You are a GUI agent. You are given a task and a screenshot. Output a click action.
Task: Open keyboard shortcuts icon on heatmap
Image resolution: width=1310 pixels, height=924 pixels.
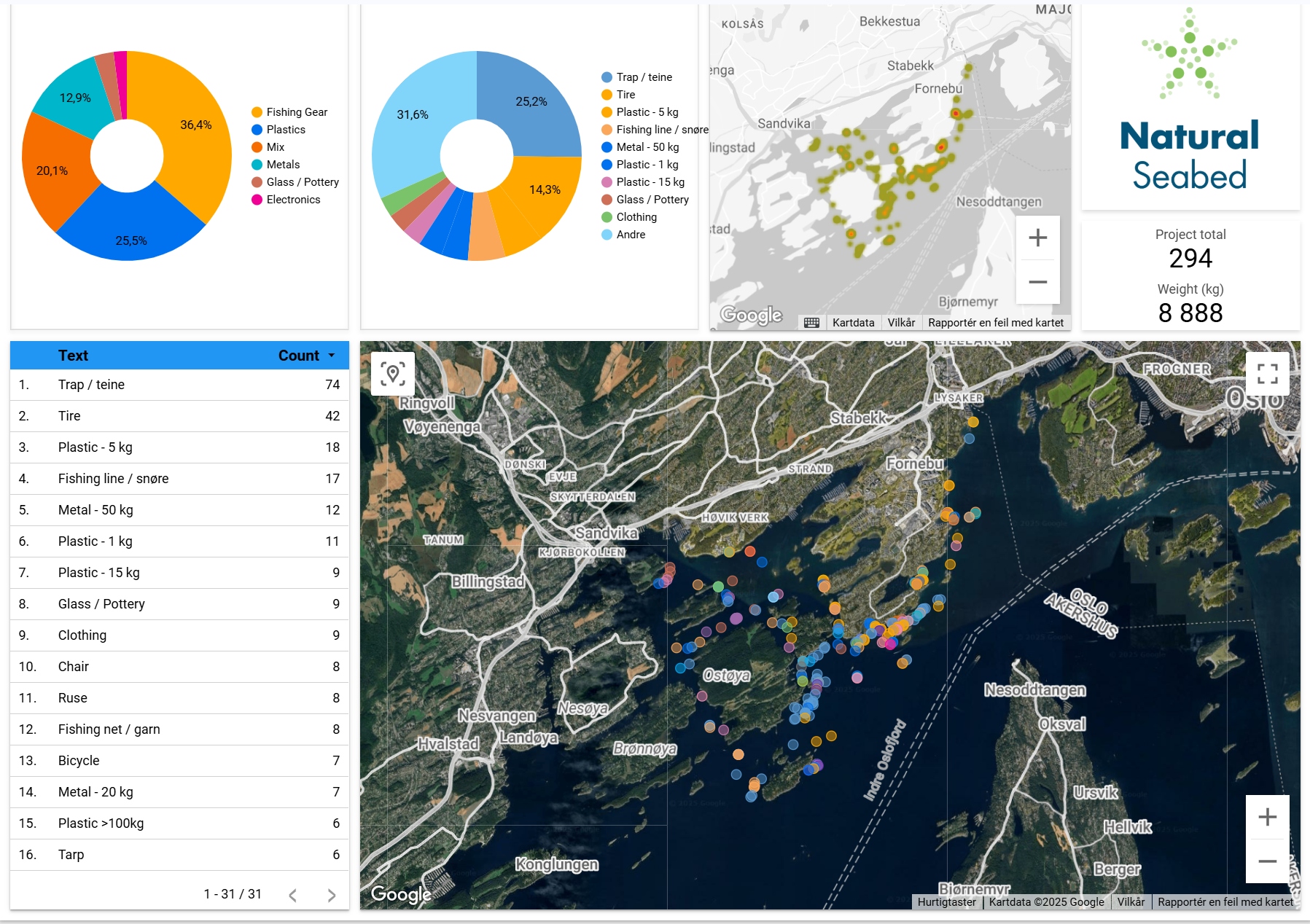[811, 323]
